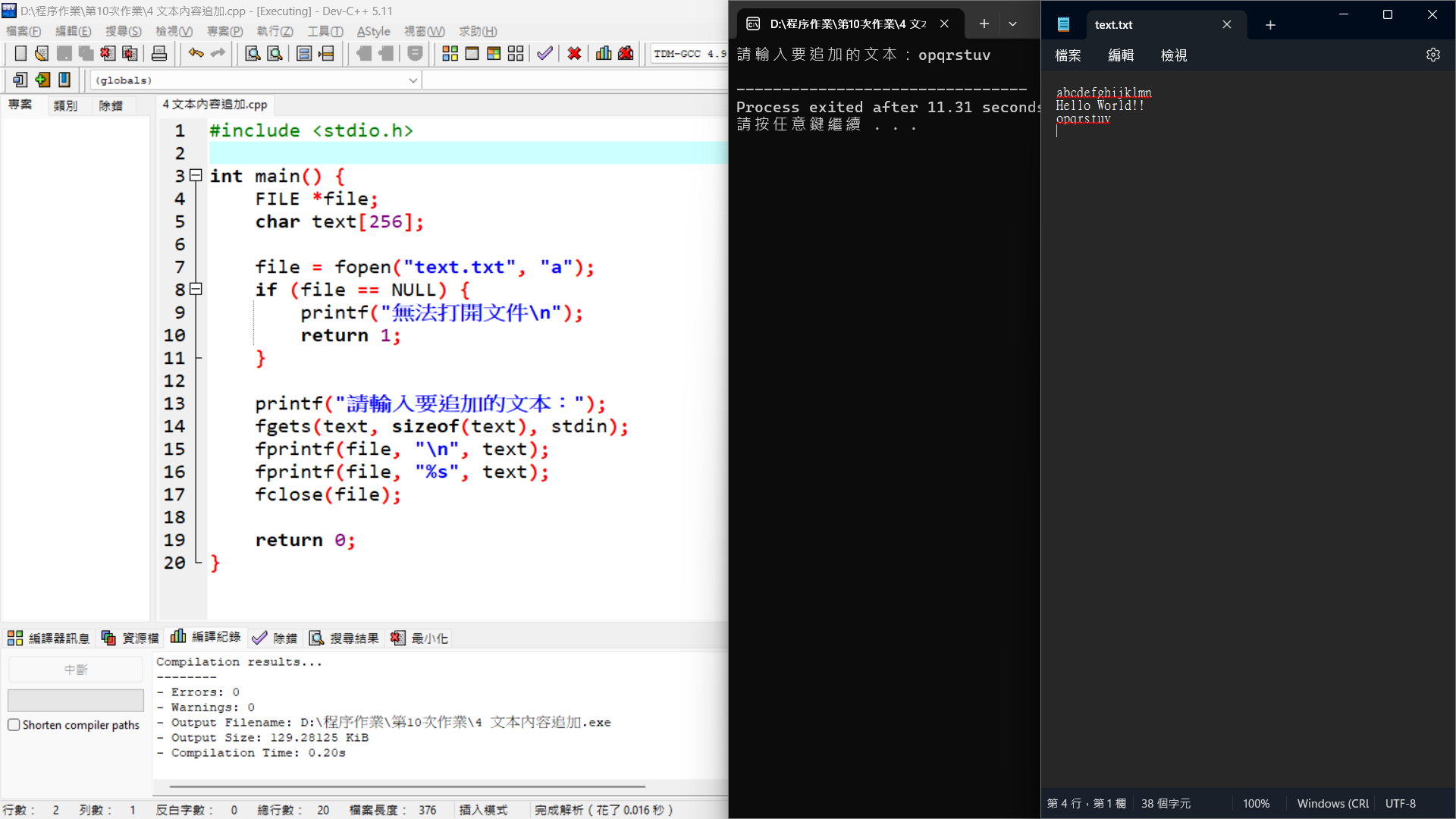Click the Syntax check checkmark icon

[544, 54]
